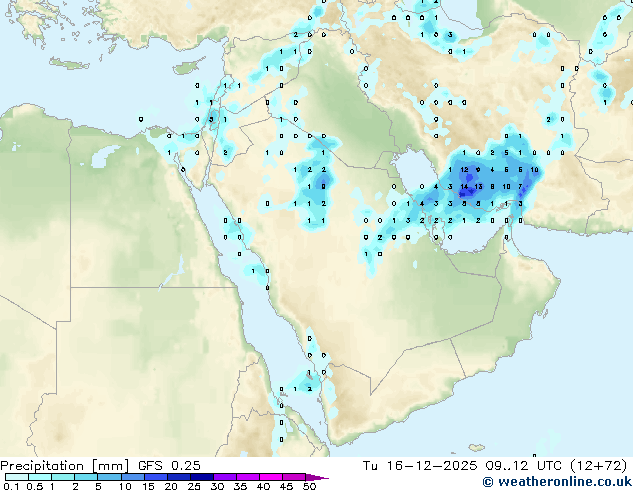Click the '10' value between 8 and 7
634x490 pixels.
507,187
